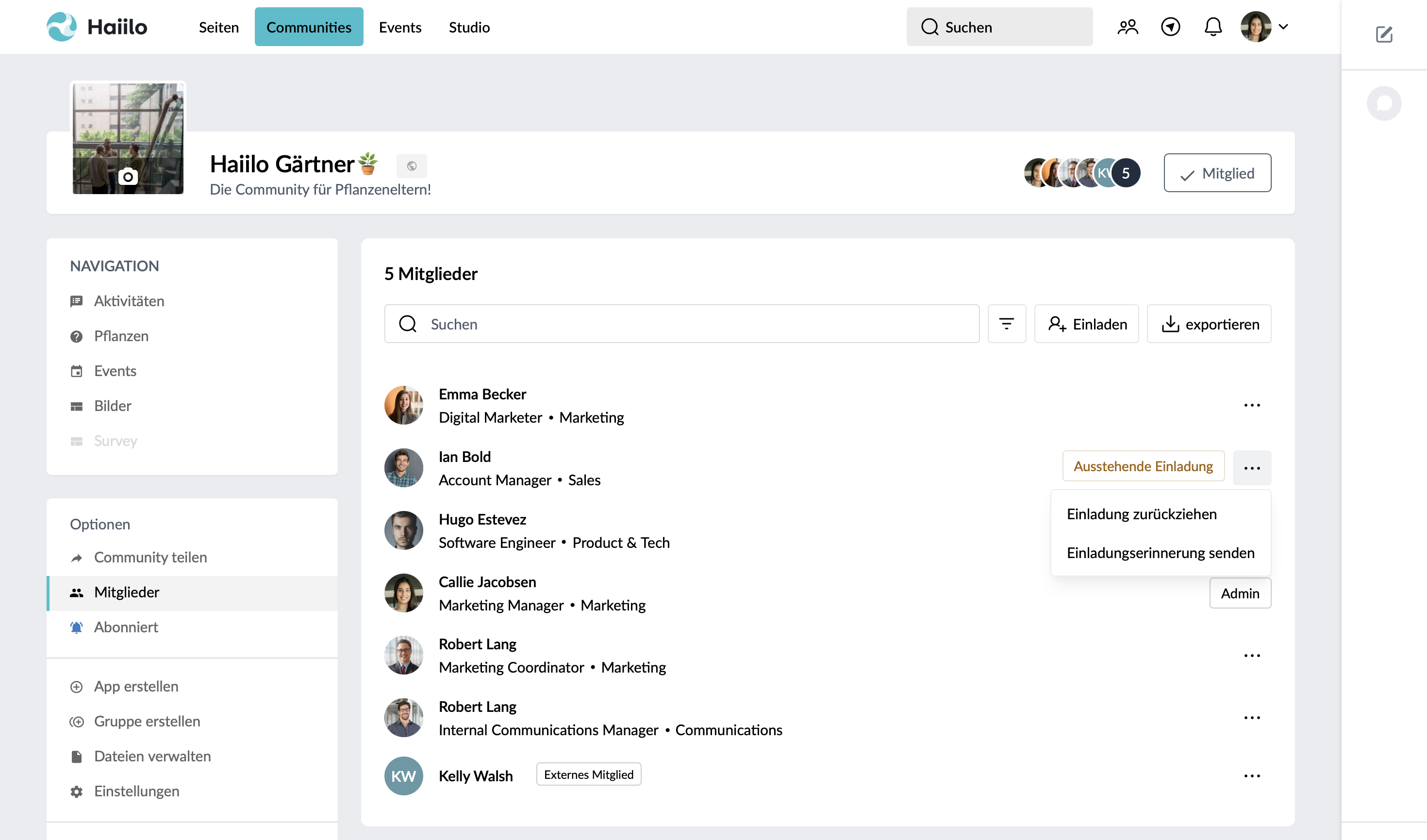Focus the global Suchen search field
The height and width of the screenshot is (840, 1427).
coord(999,27)
